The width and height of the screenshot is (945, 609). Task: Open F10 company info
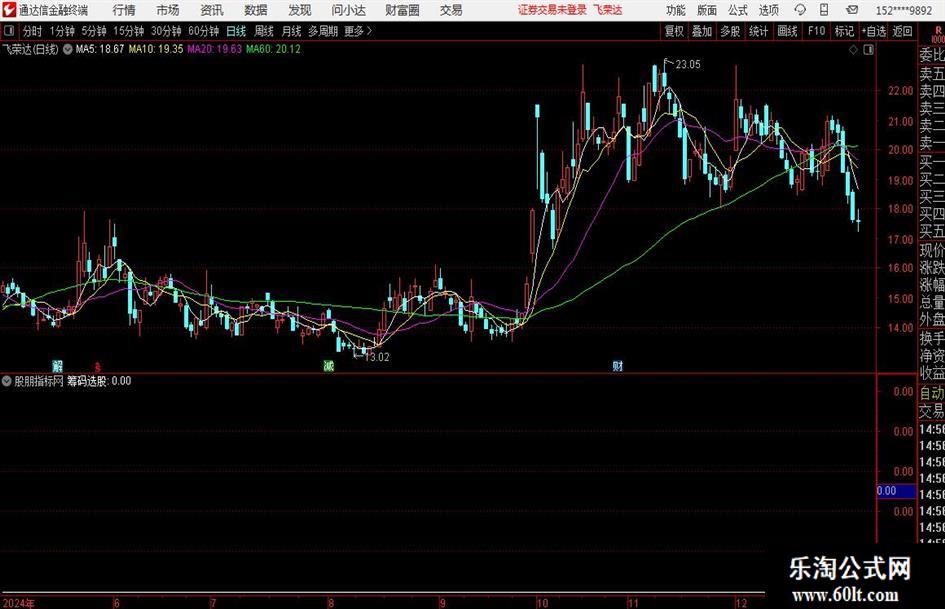[816, 31]
